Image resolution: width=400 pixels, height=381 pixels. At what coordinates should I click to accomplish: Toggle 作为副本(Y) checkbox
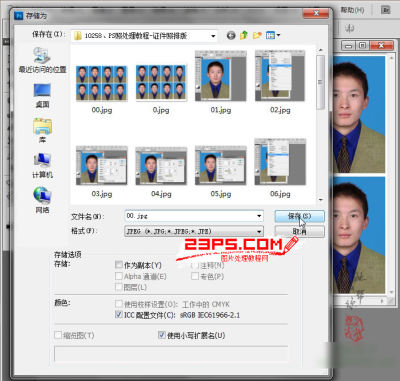click(119, 265)
